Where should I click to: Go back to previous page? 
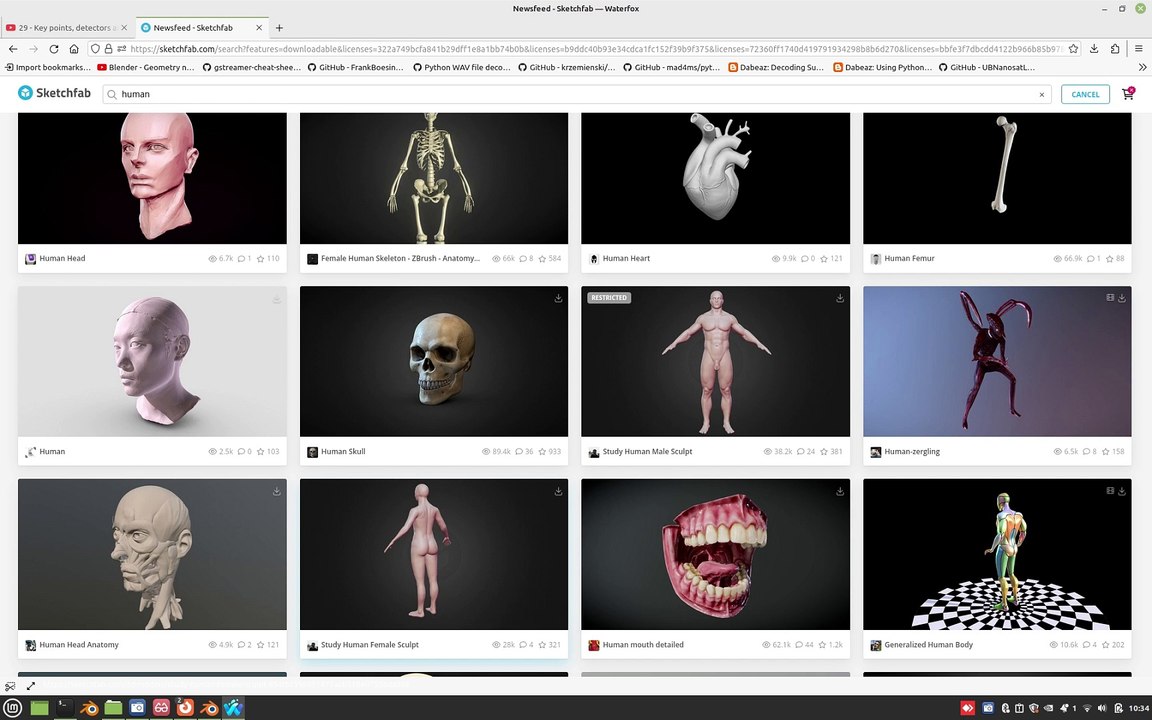[13, 48]
